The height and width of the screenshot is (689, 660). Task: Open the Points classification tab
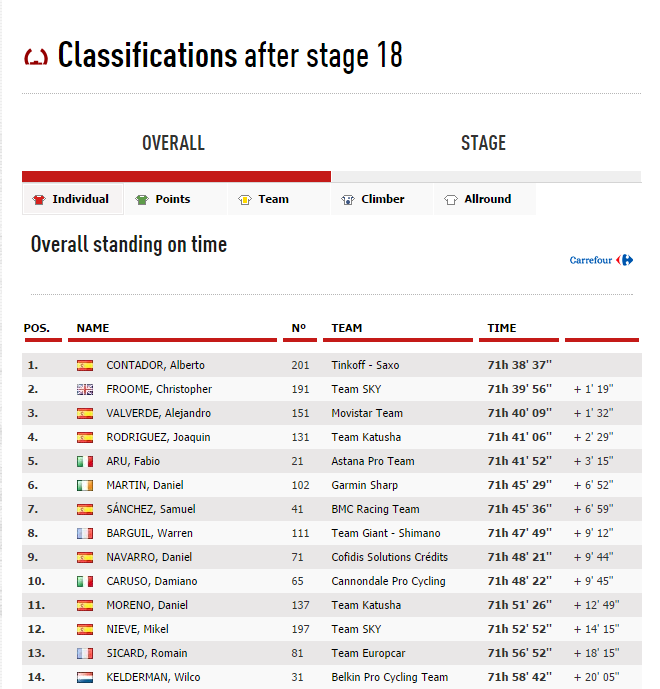[172, 199]
